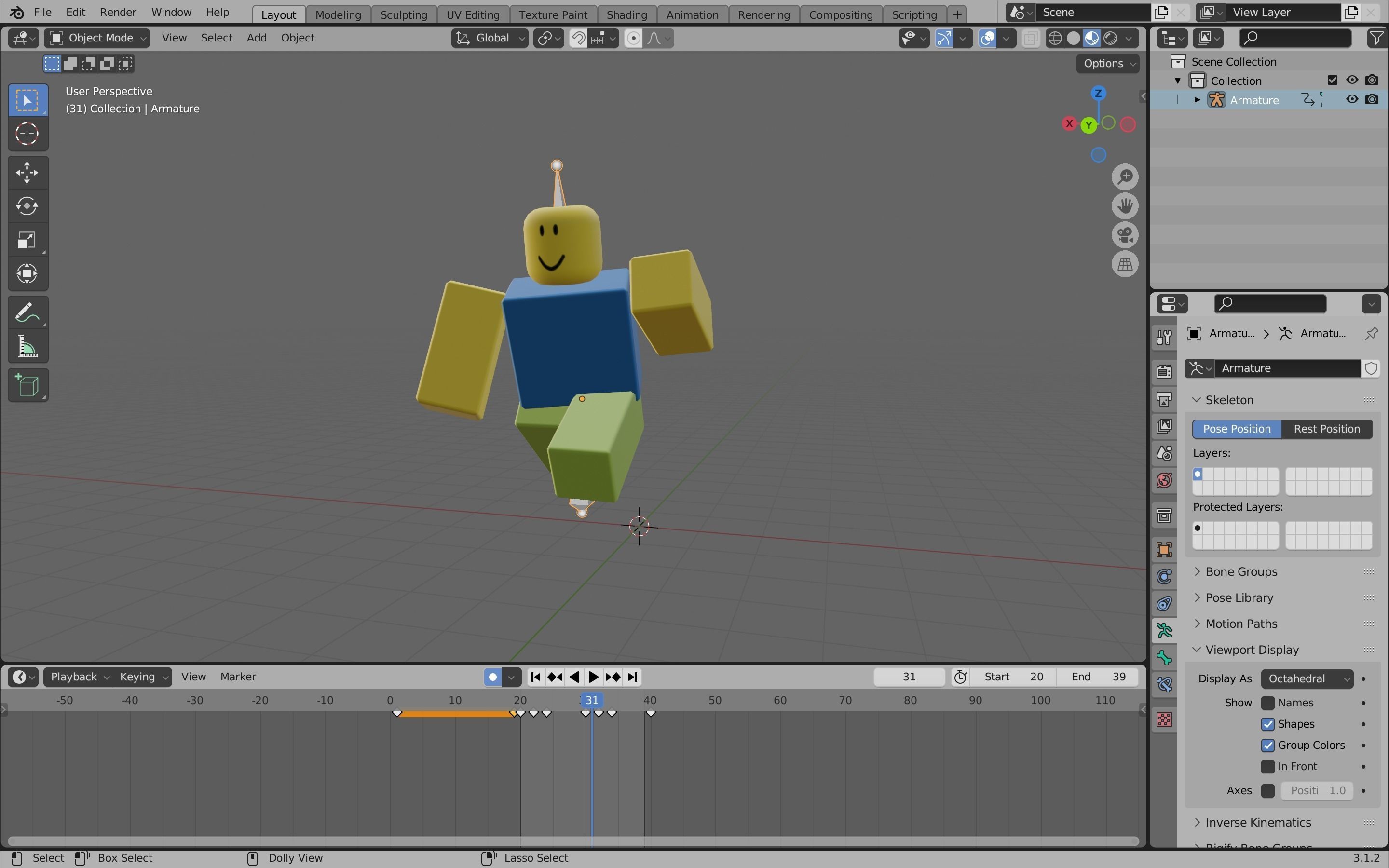Disable the Group Colors checkbox

click(1267, 745)
